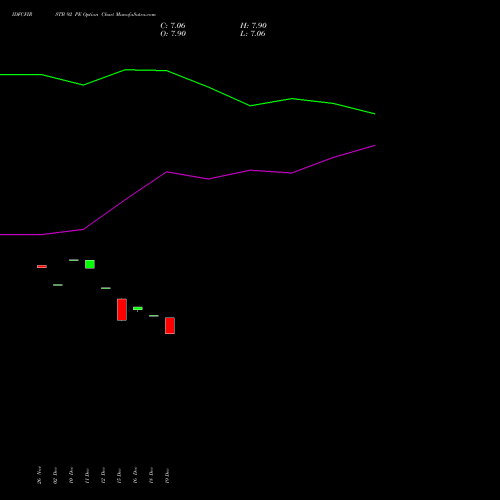Click the 'L: 7.06' low value
Screen dimensions: 500x500
pyautogui.click(x=253, y=33)
